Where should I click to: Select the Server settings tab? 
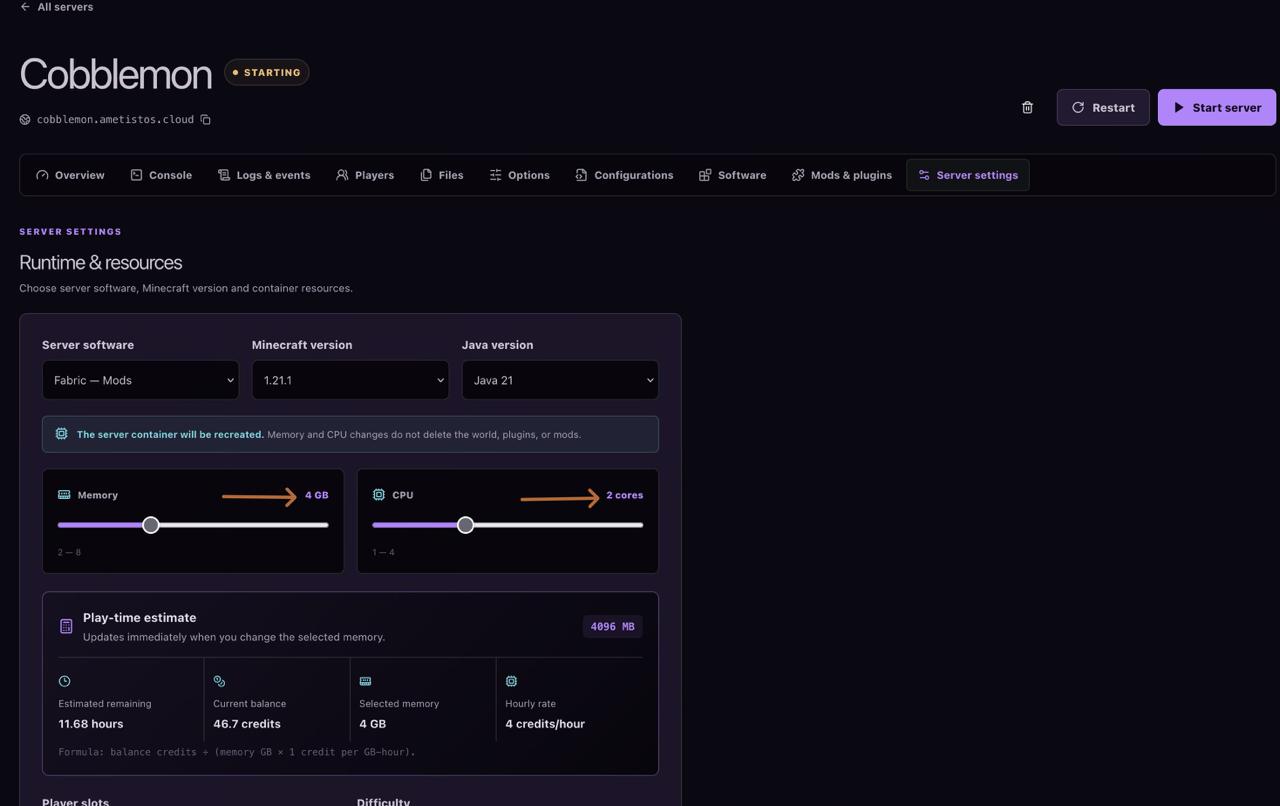pyautogui.click(x=968, y=175)
